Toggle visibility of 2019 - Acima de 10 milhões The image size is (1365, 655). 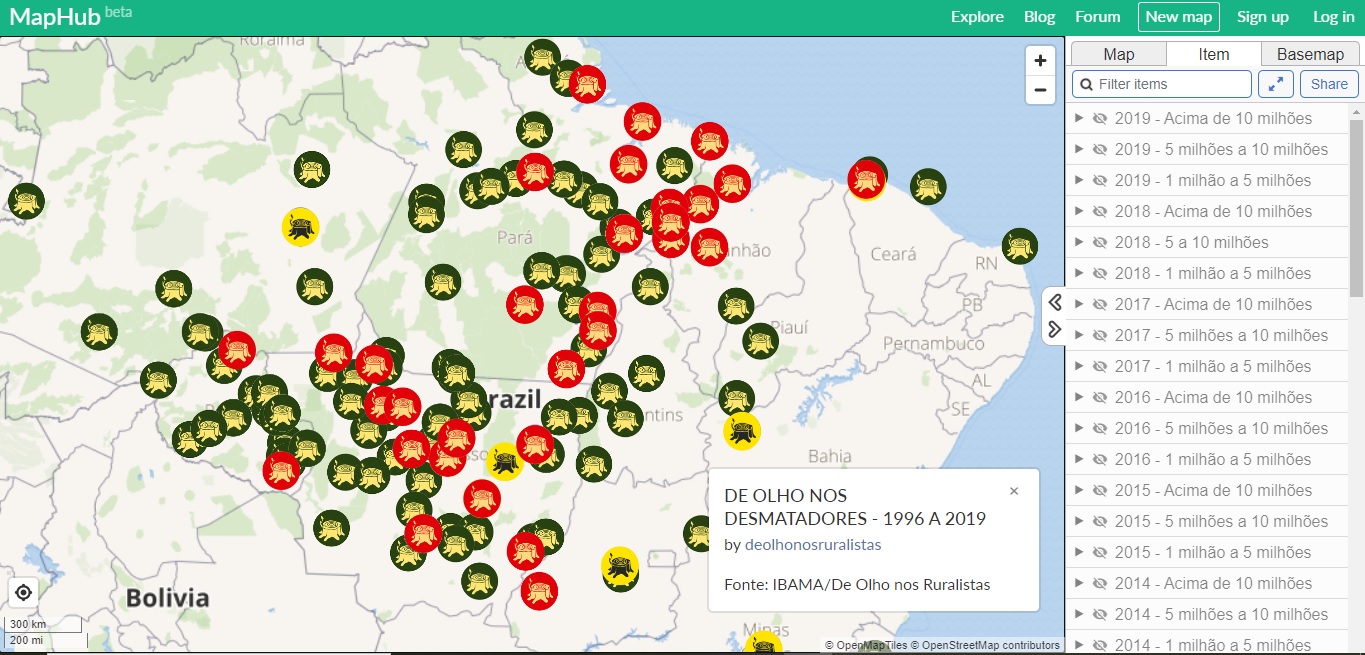point(1100,118)
